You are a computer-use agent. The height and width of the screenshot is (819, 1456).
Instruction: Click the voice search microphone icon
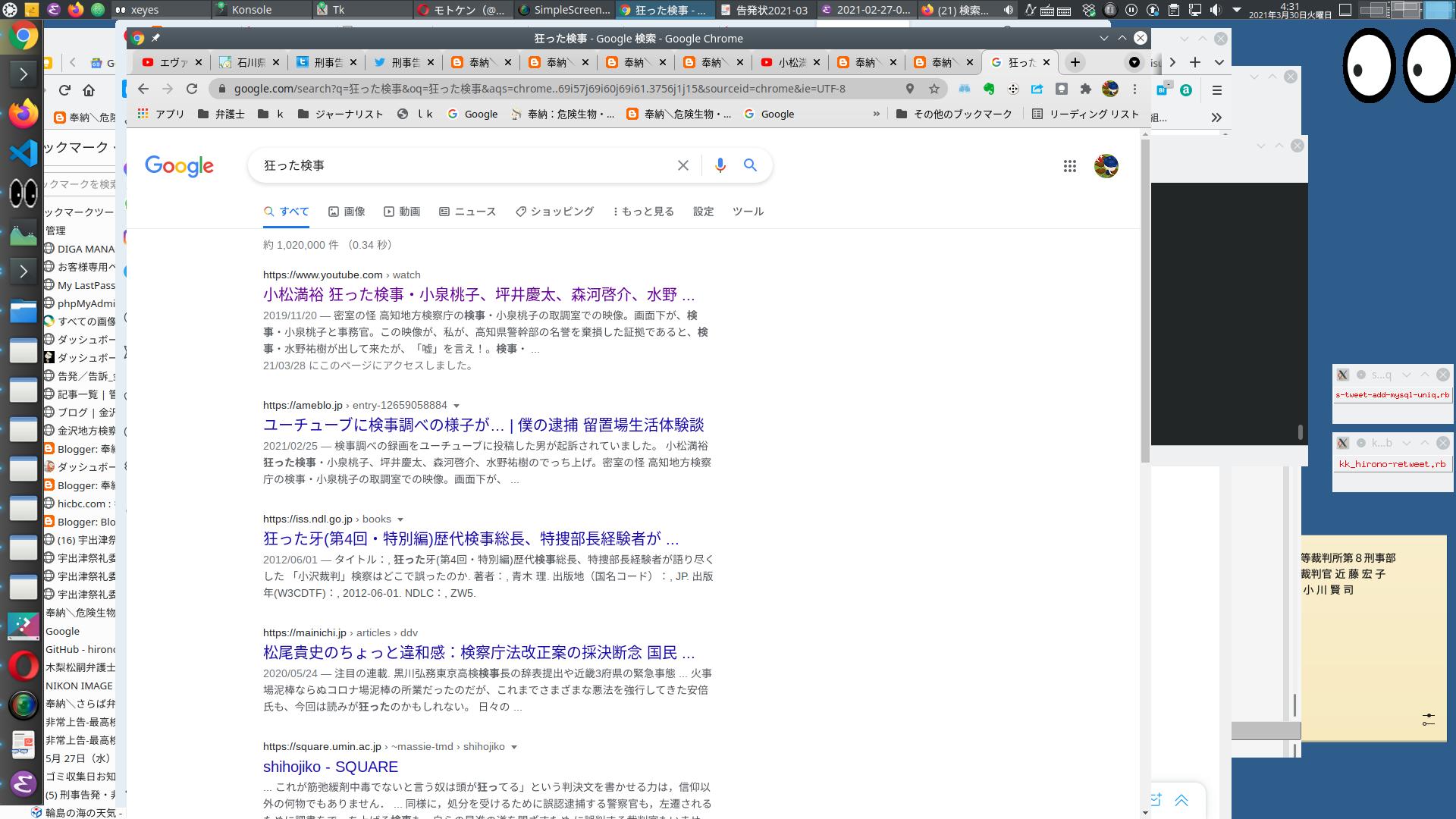pos(720,165)
